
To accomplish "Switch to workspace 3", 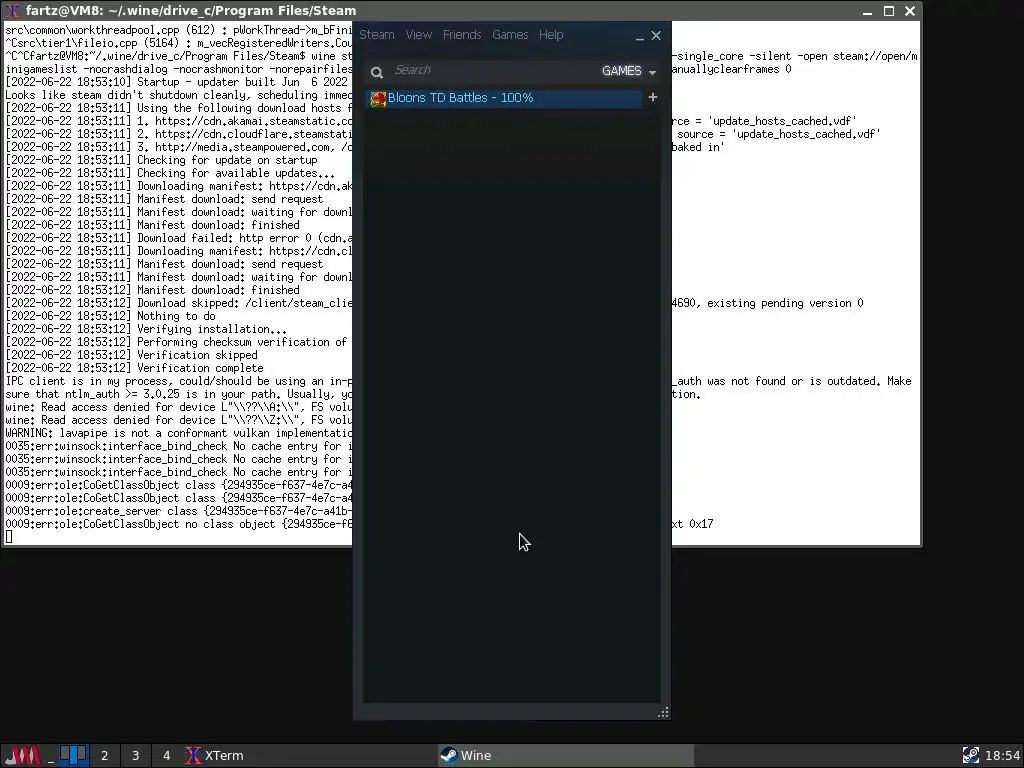I will pos(136,756).
